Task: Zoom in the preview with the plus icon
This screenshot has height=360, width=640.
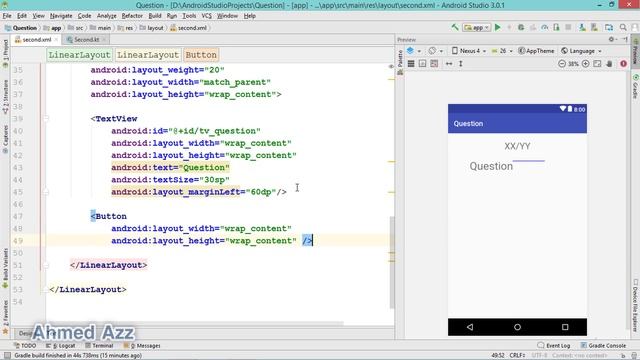Action: tap(586, 64)
